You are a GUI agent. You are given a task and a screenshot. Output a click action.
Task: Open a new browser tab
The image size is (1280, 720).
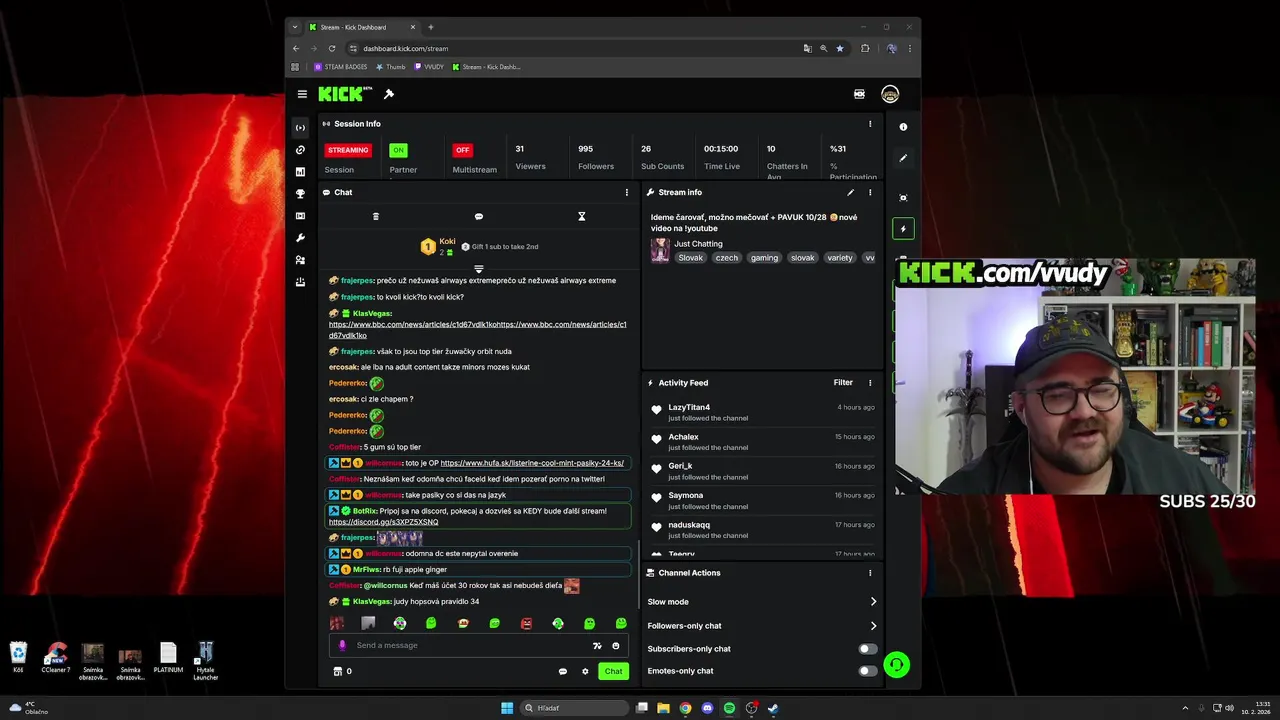431,27
